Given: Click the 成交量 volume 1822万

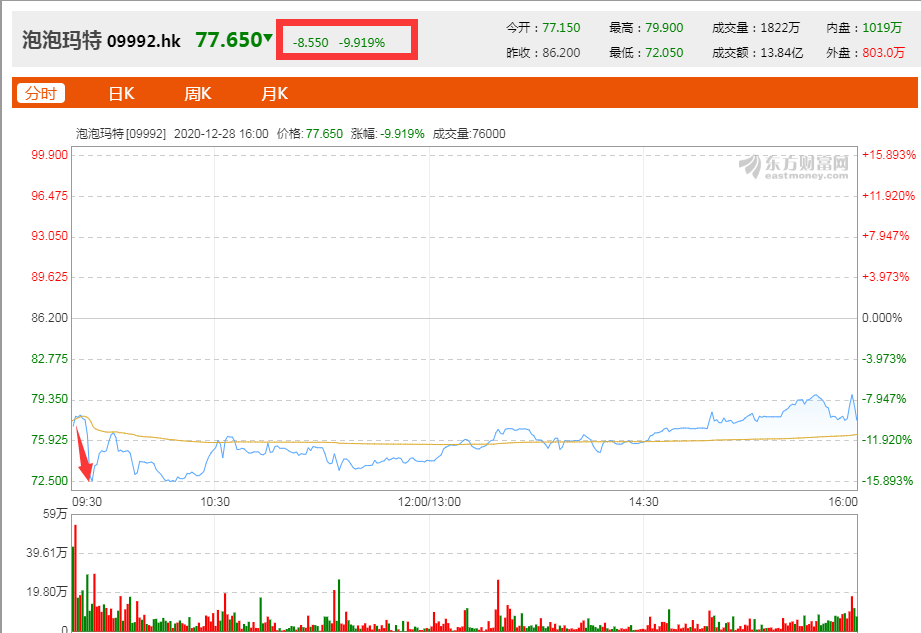Looking at the screenshot, I should click(780, 28).
